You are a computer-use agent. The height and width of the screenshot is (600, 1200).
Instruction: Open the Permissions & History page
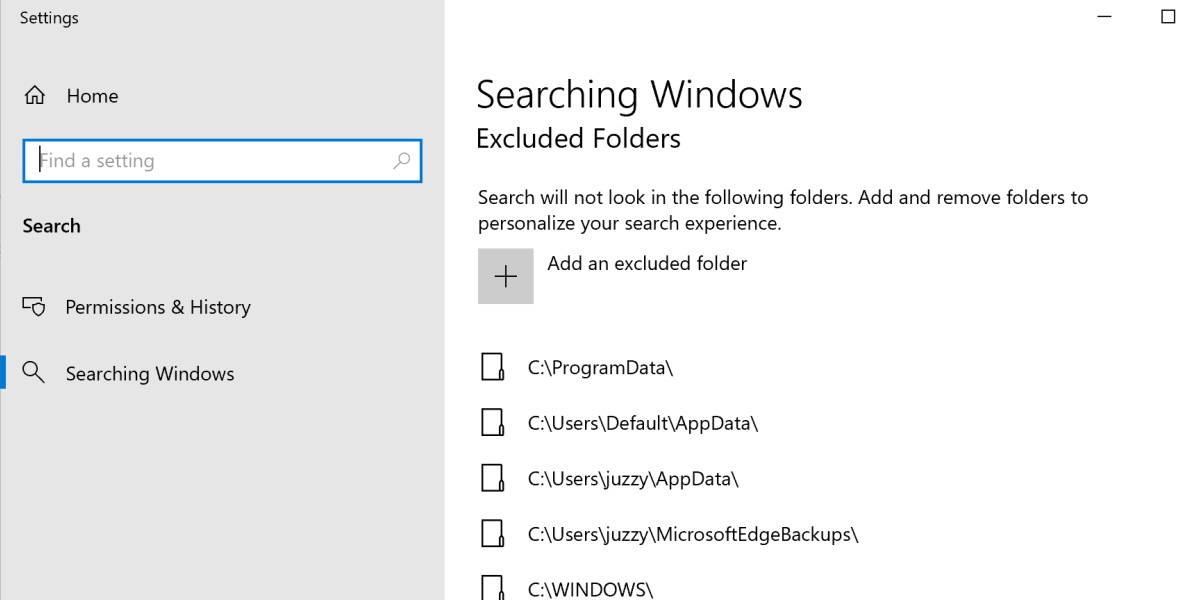tap(158, 307)
